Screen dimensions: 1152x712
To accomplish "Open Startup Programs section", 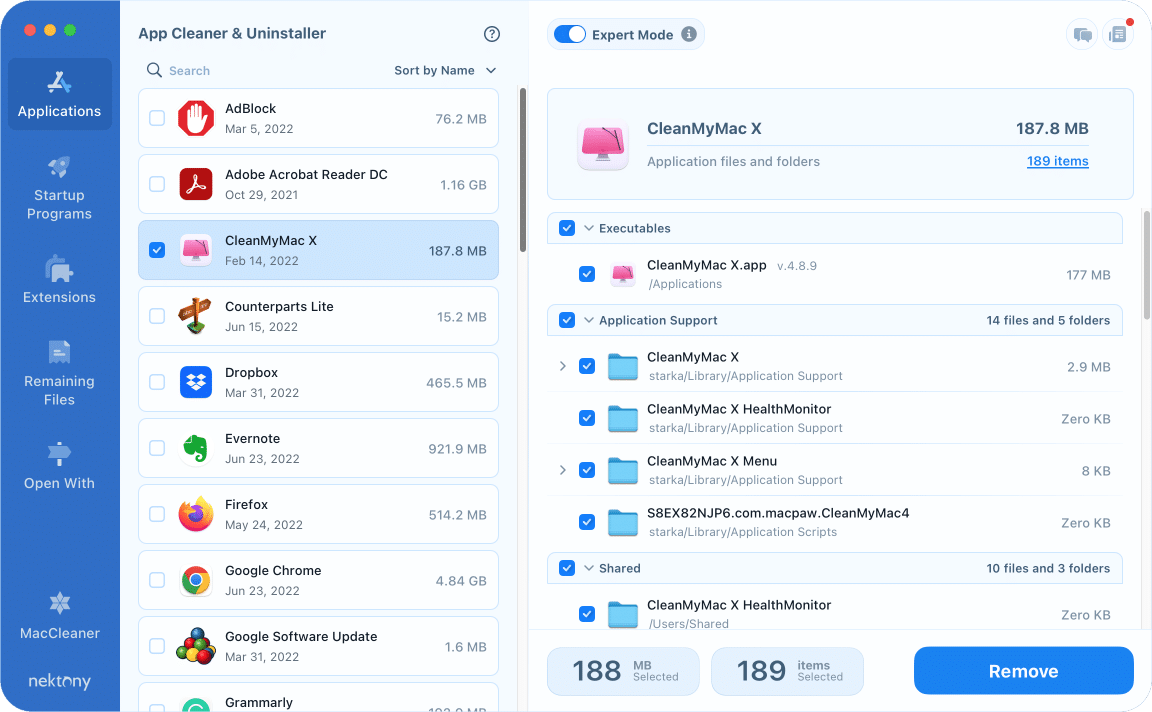I will [x=60, y=187].
